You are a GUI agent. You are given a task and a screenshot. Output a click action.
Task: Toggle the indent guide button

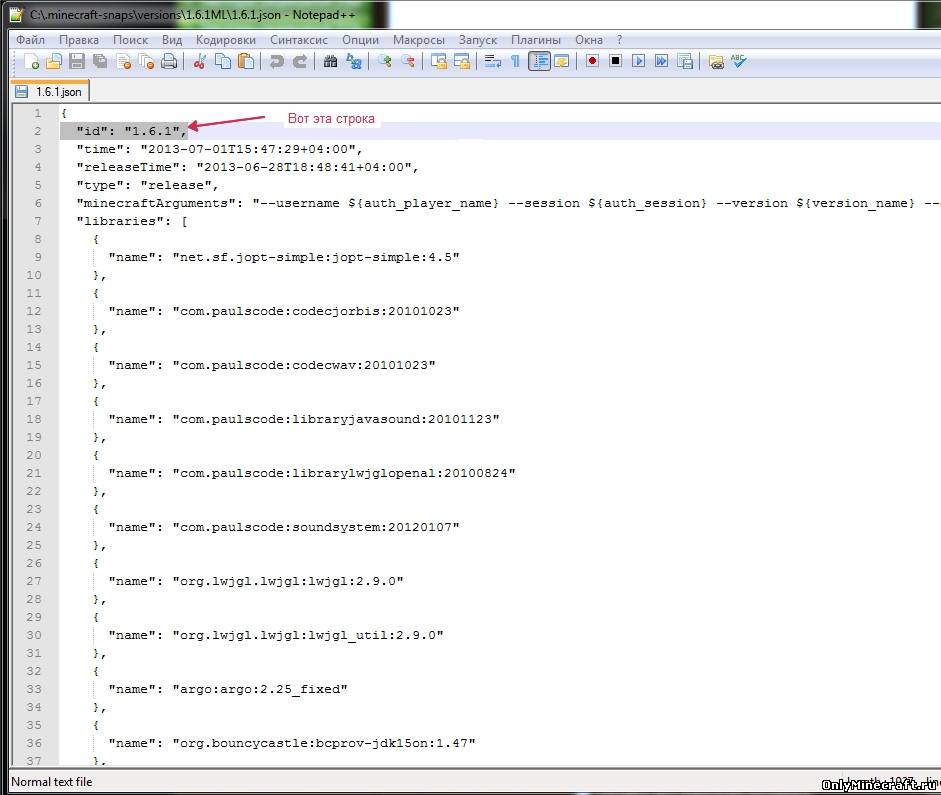(539, 62)
